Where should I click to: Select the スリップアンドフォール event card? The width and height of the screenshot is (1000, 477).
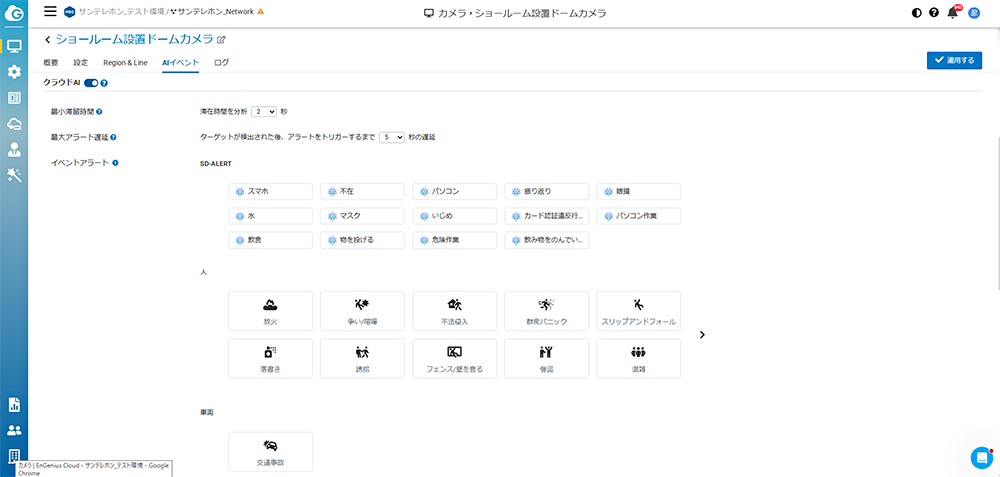(638, 311)
